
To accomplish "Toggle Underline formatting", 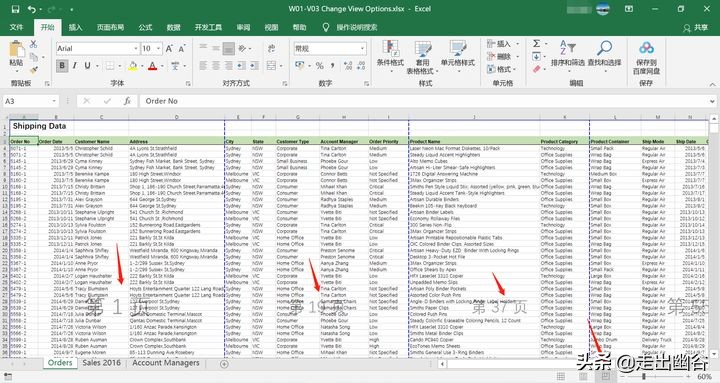I will point(87,66).
